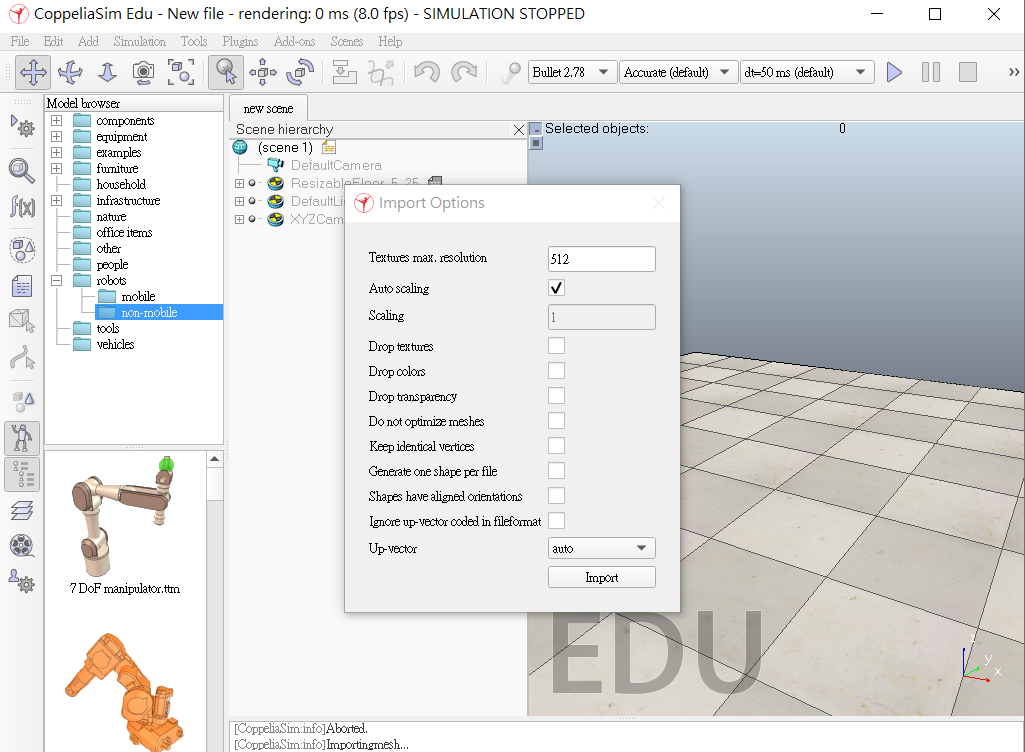Image resolution: width=1025 pixels, height=752 pixels.
Task: Open the scripts list icon in the sidebar
Action: (22, 286)
